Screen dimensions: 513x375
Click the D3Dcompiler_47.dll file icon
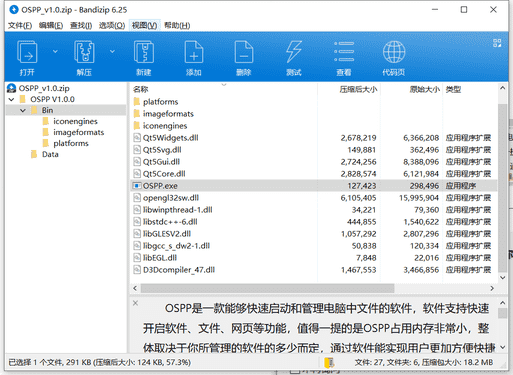pyautogui.click(x=137, y=269)
